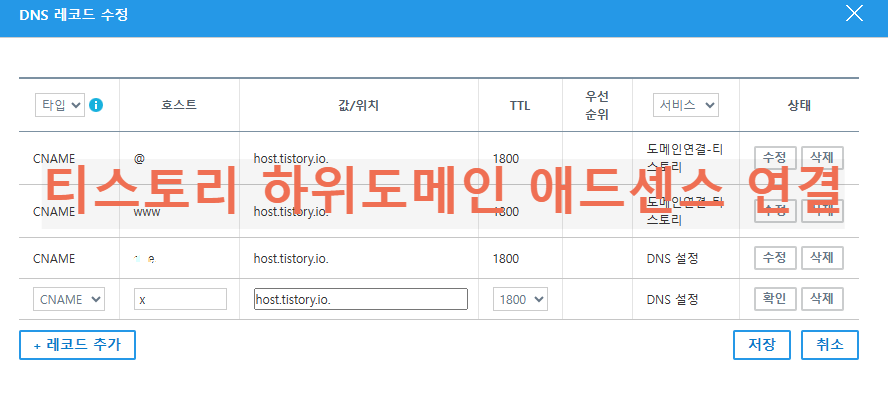Click 1800 TTL in third record row

506,259
